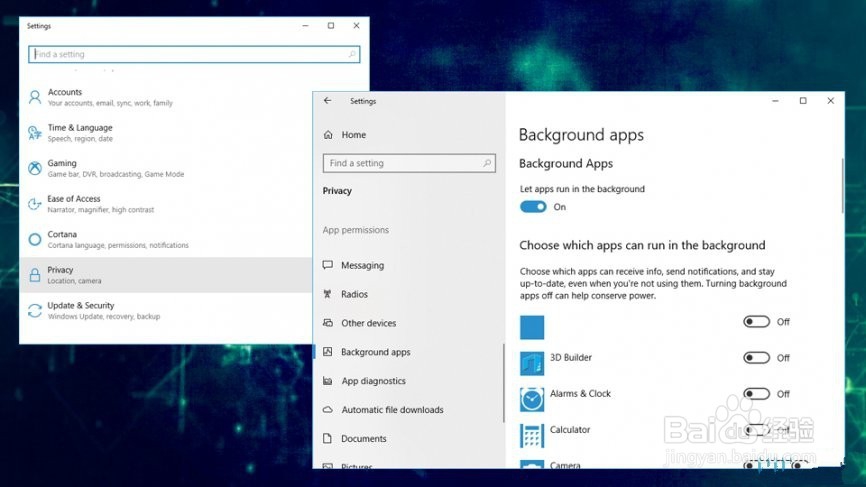Click the App diagnostics chart icon
This screenshot has height=487, width=866.
328,381
